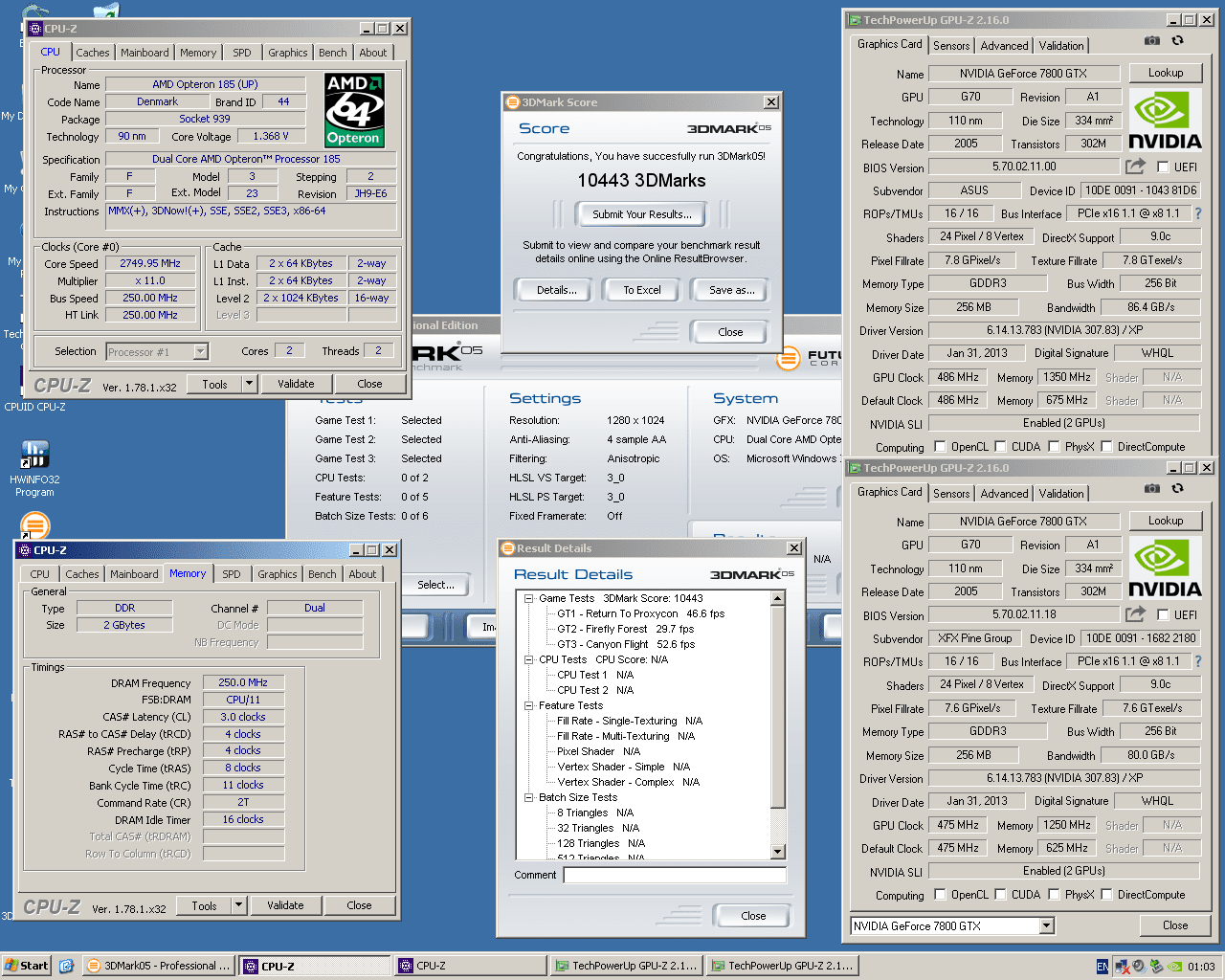Open Validation tab in top GPU-Z window
Image resolution: width=1225 pixels, height=980 pixels.
point(1061,45)
